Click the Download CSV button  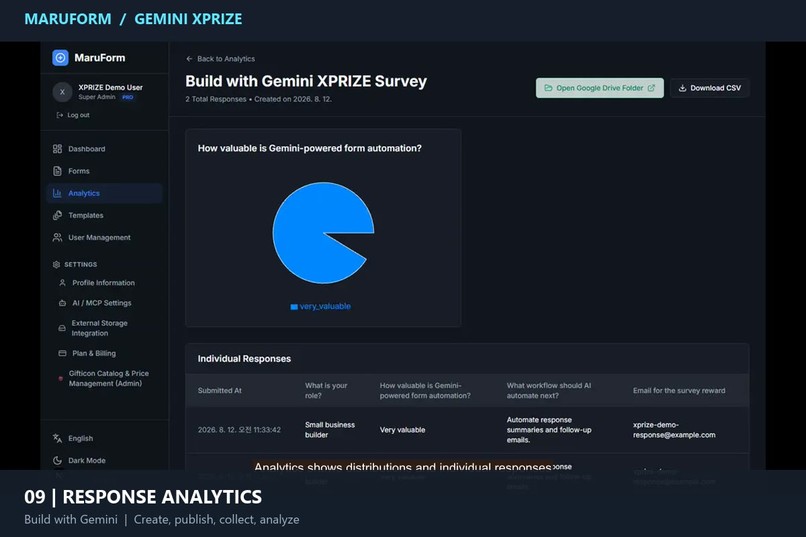[709, 88]
